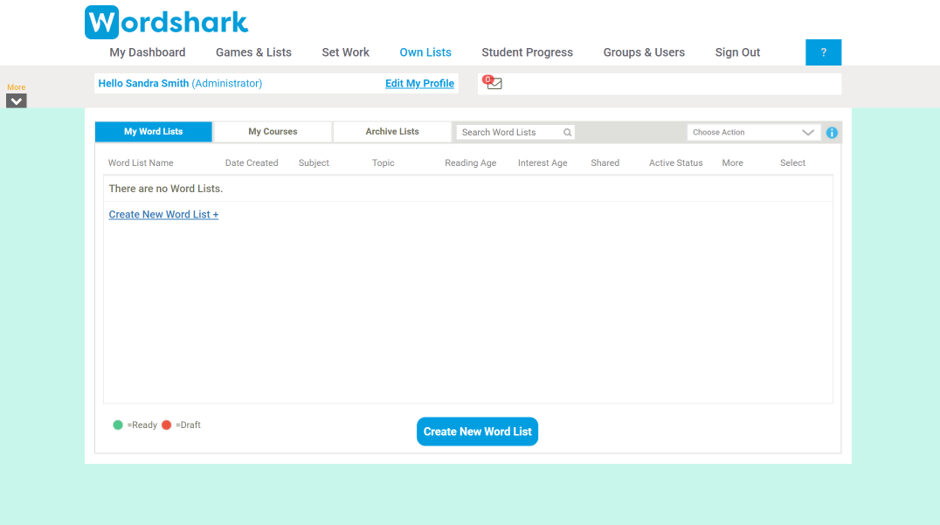
Task: Select Own Lists in navigation
Action: tap(426, 52)
